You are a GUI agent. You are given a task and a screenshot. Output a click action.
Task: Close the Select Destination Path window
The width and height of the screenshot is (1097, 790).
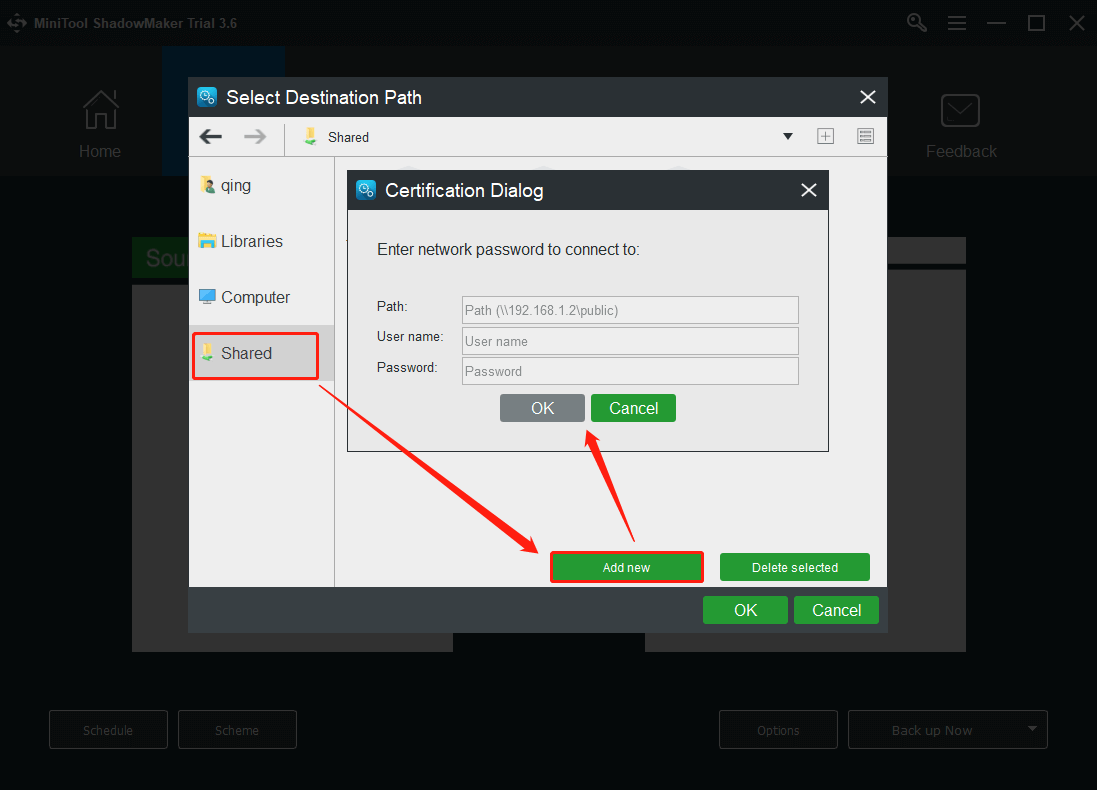tap(868, 97)
